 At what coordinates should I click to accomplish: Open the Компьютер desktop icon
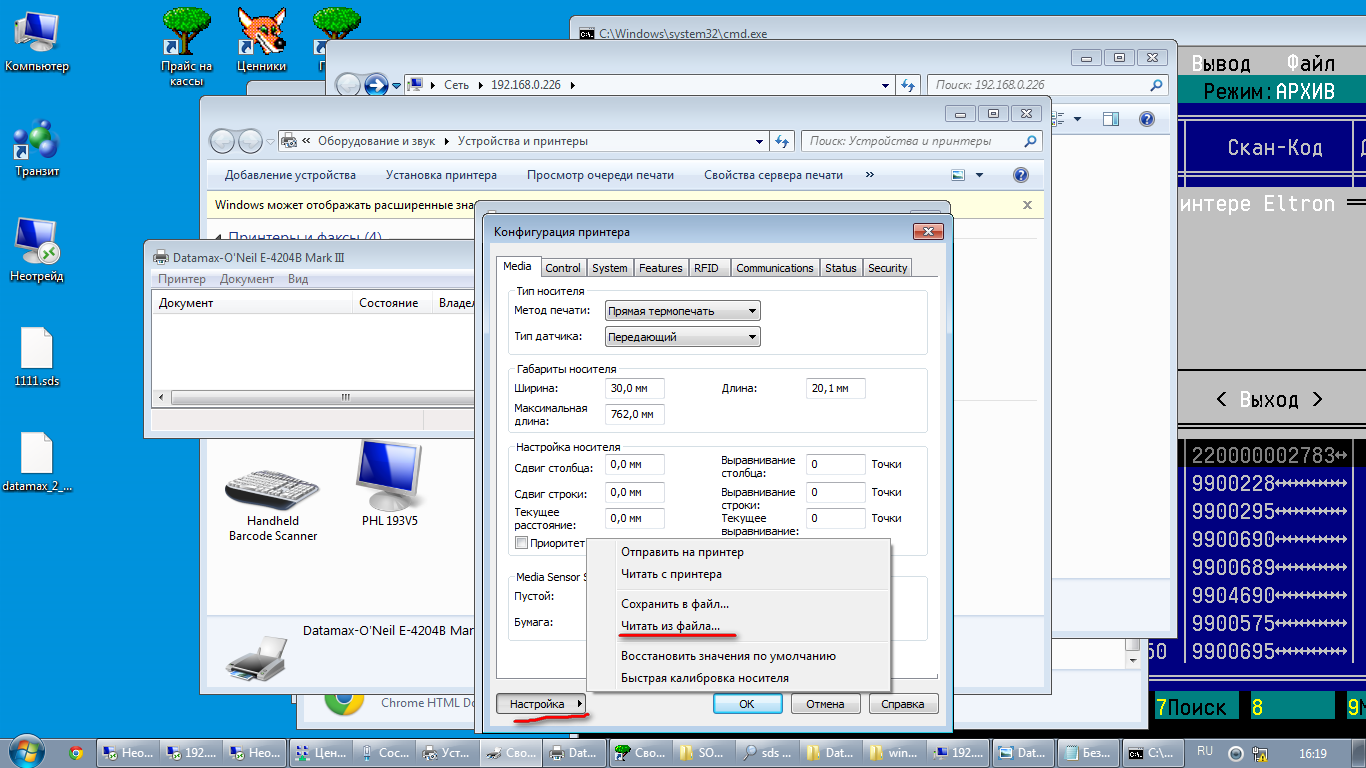coord(37,34)
